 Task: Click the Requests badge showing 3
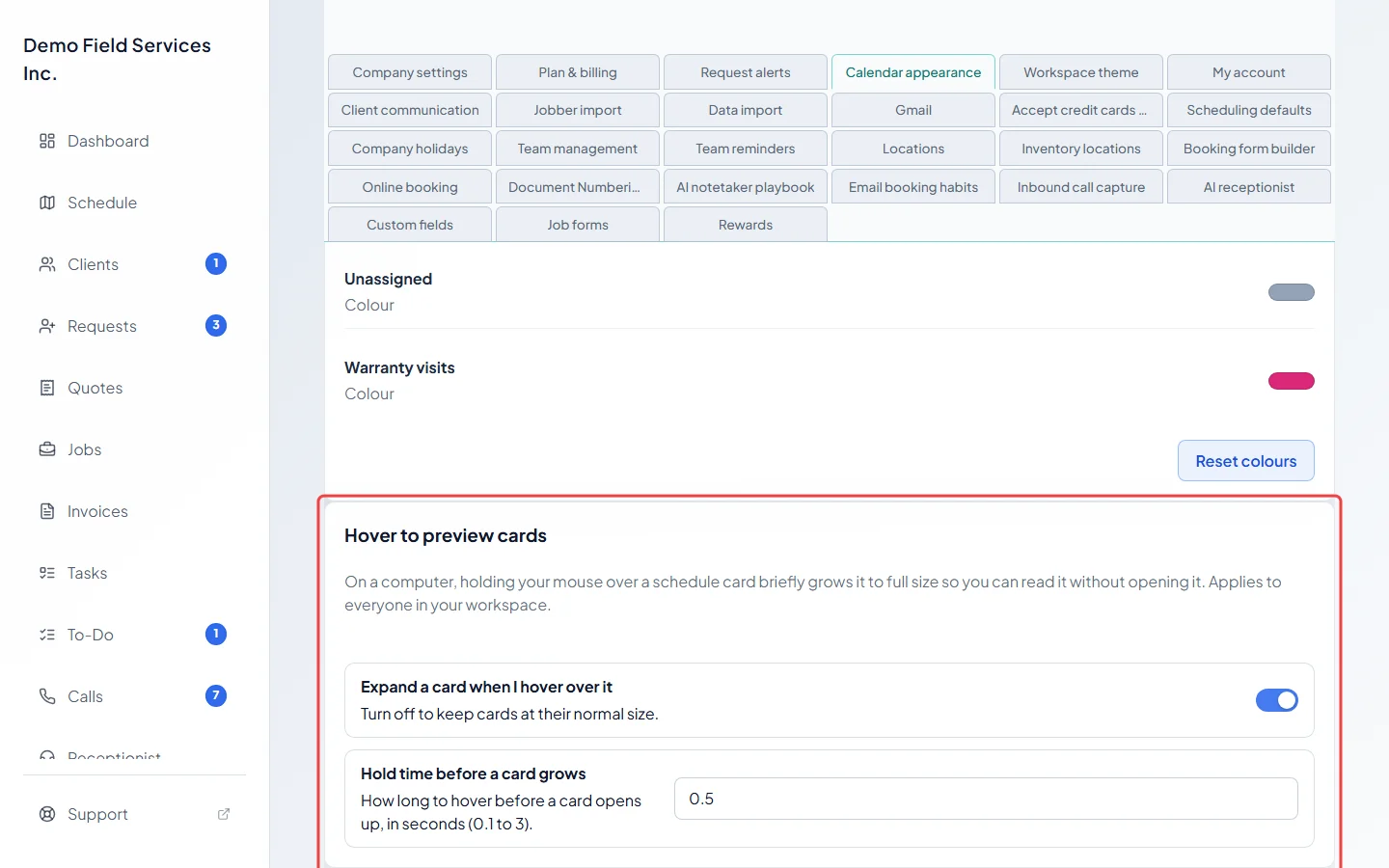point(216,325)
